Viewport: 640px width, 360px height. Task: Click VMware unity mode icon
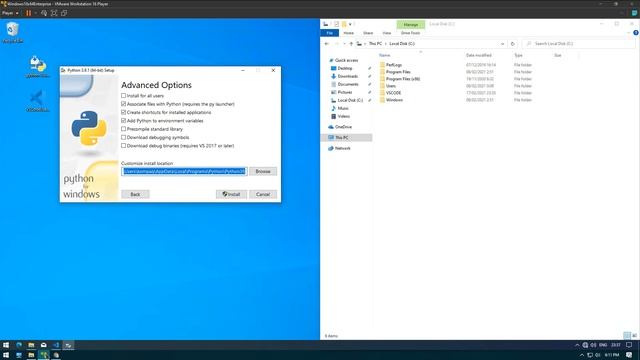click(x=64, y=13)
